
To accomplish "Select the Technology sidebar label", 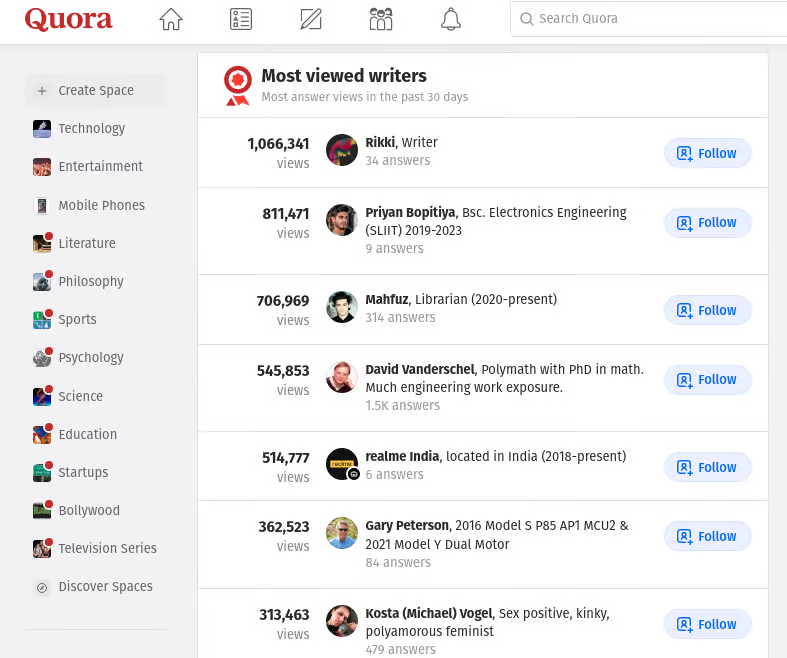I will click(91, 128).
